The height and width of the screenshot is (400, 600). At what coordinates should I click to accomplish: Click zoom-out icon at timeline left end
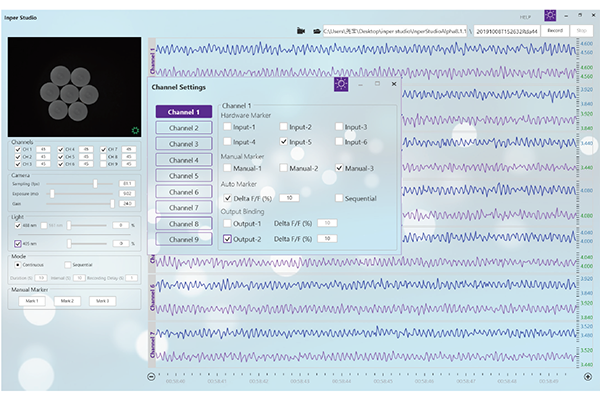point(151,377)
